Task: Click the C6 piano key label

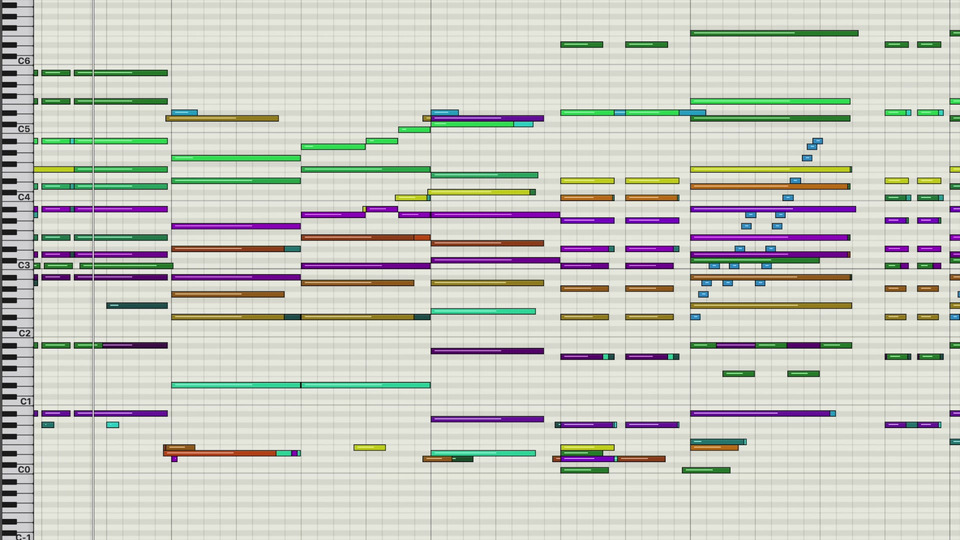Action: 24,61
